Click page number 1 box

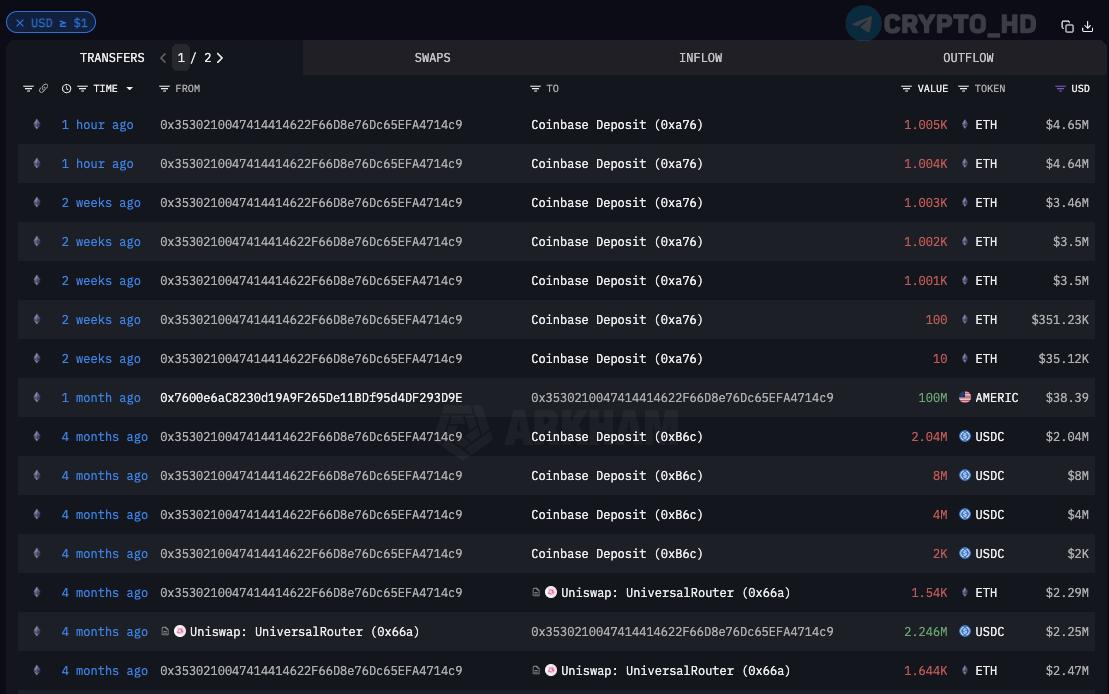point(181,58)
